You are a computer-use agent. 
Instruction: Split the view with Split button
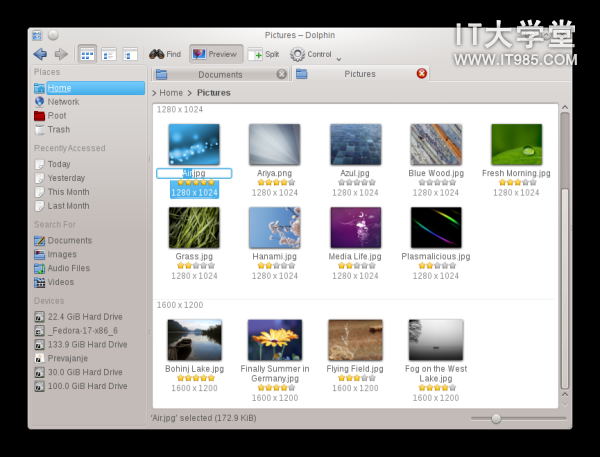coord(264,54)
